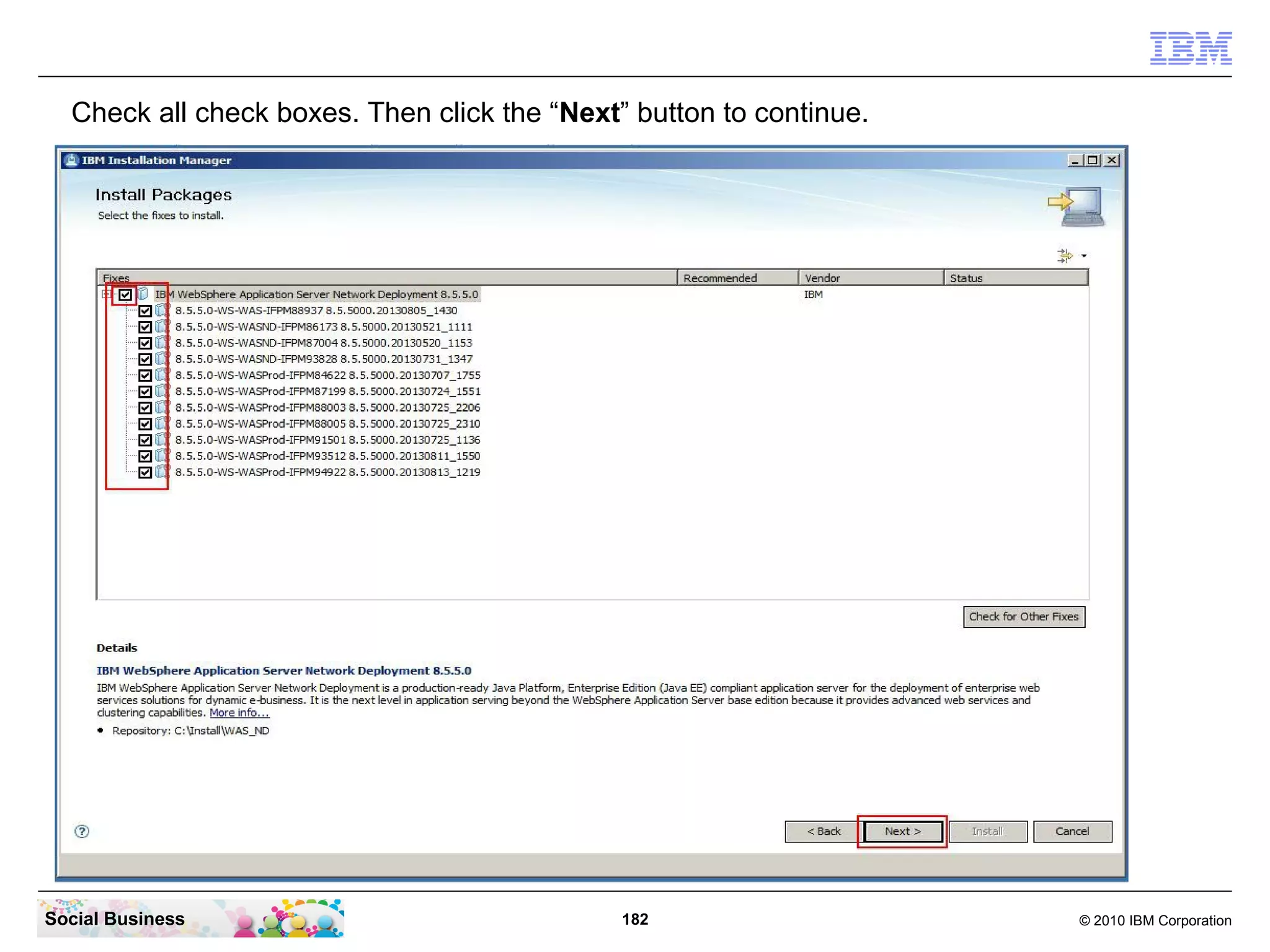Click the filter toolbar icon above the fixes table
This screenshot has width=1270, height=952.
click(x=1065, y=255)
